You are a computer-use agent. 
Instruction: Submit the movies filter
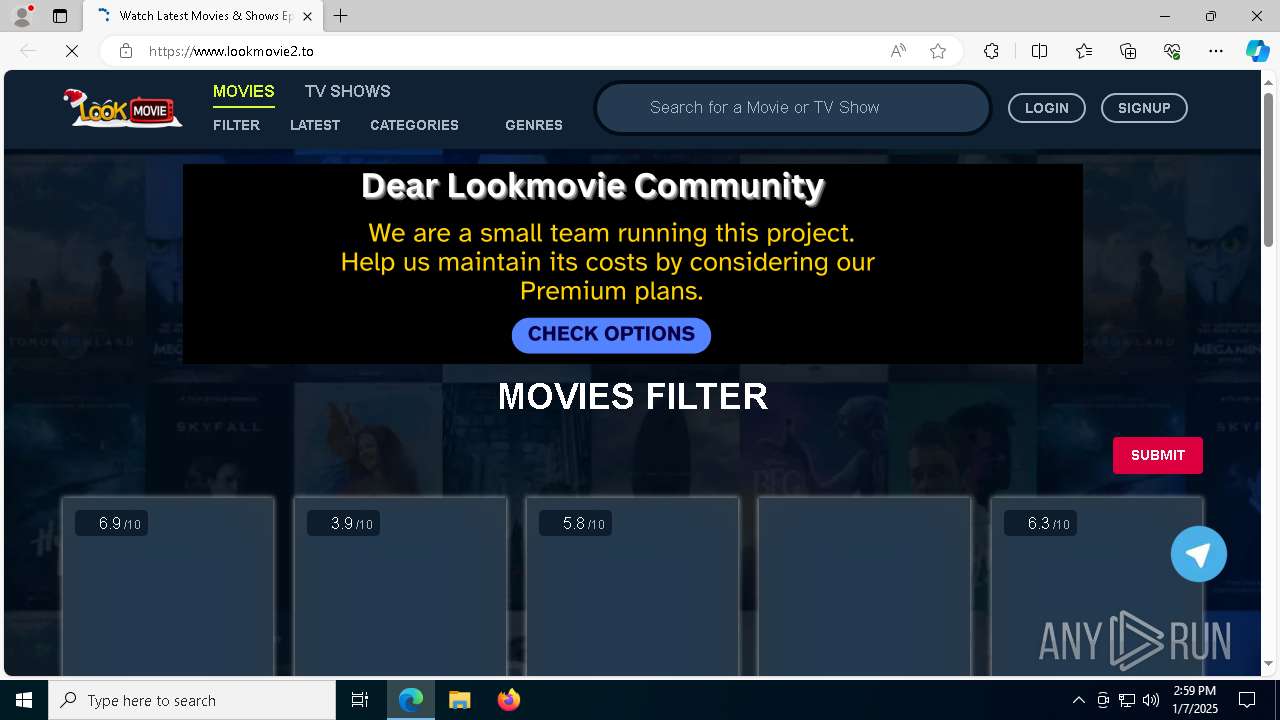[1158, 455]
